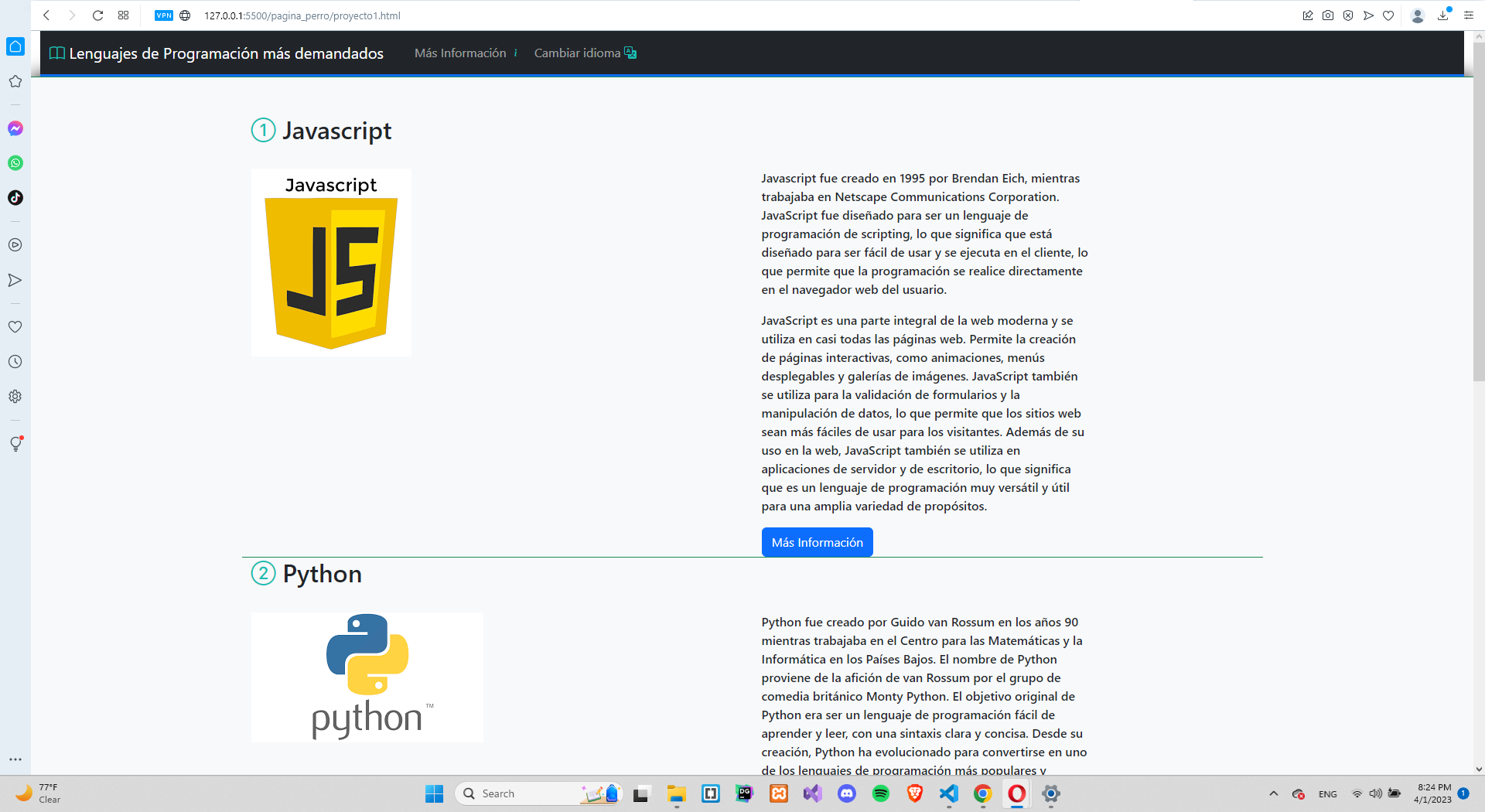The height and width of the screenshot is (812, 1485).
Task: Open File Explorer from taskbar
Action: [677, 793]
